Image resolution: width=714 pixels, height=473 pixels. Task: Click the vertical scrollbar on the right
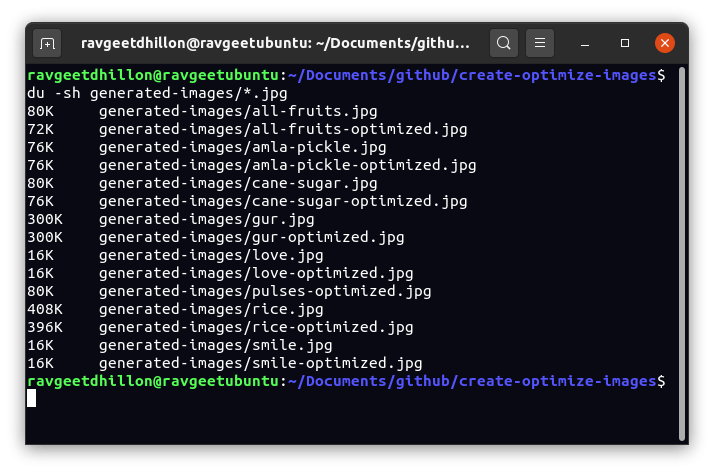(x=680, y=250)
